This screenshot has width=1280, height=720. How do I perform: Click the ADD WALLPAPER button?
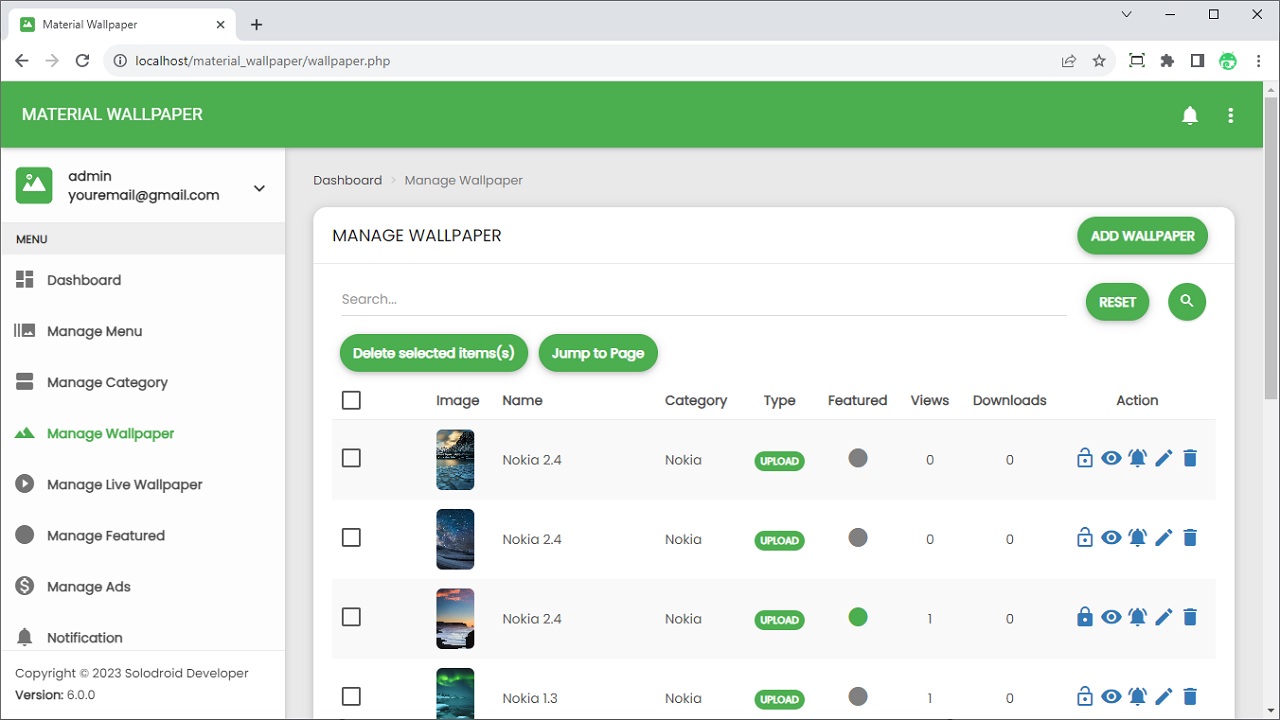[1142, 236]
